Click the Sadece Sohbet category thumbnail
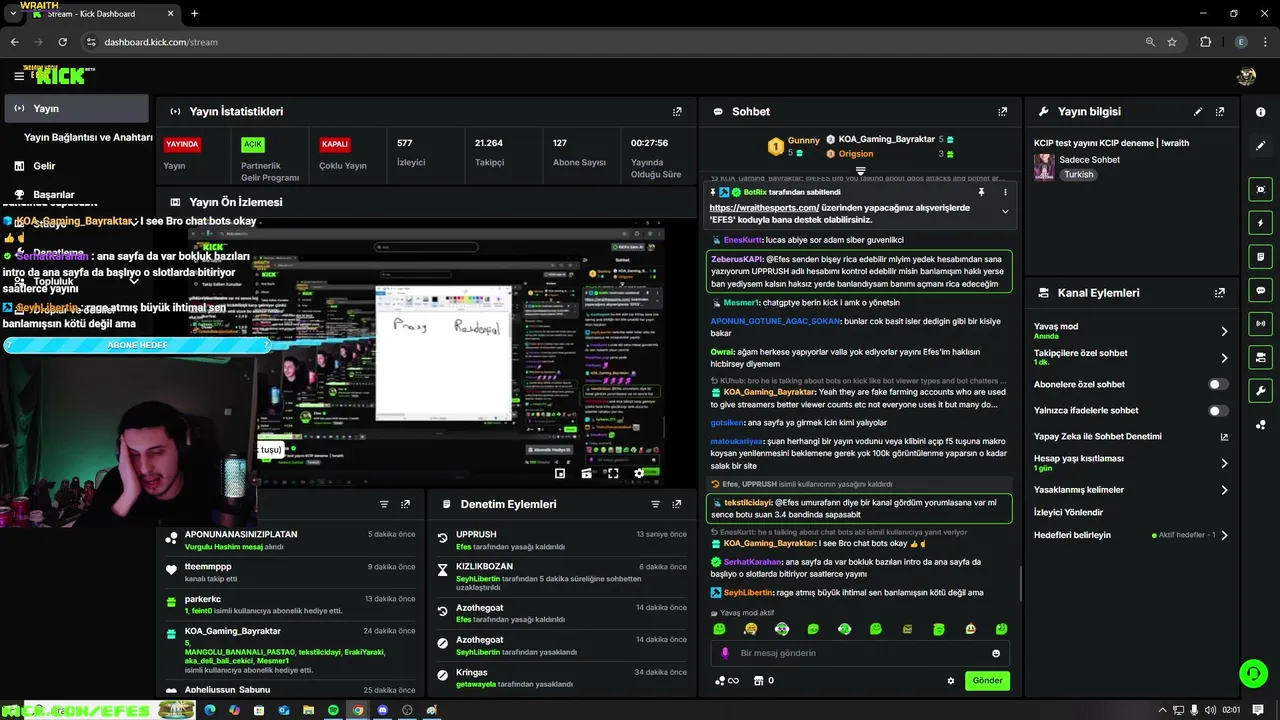 click(1044, 166)
